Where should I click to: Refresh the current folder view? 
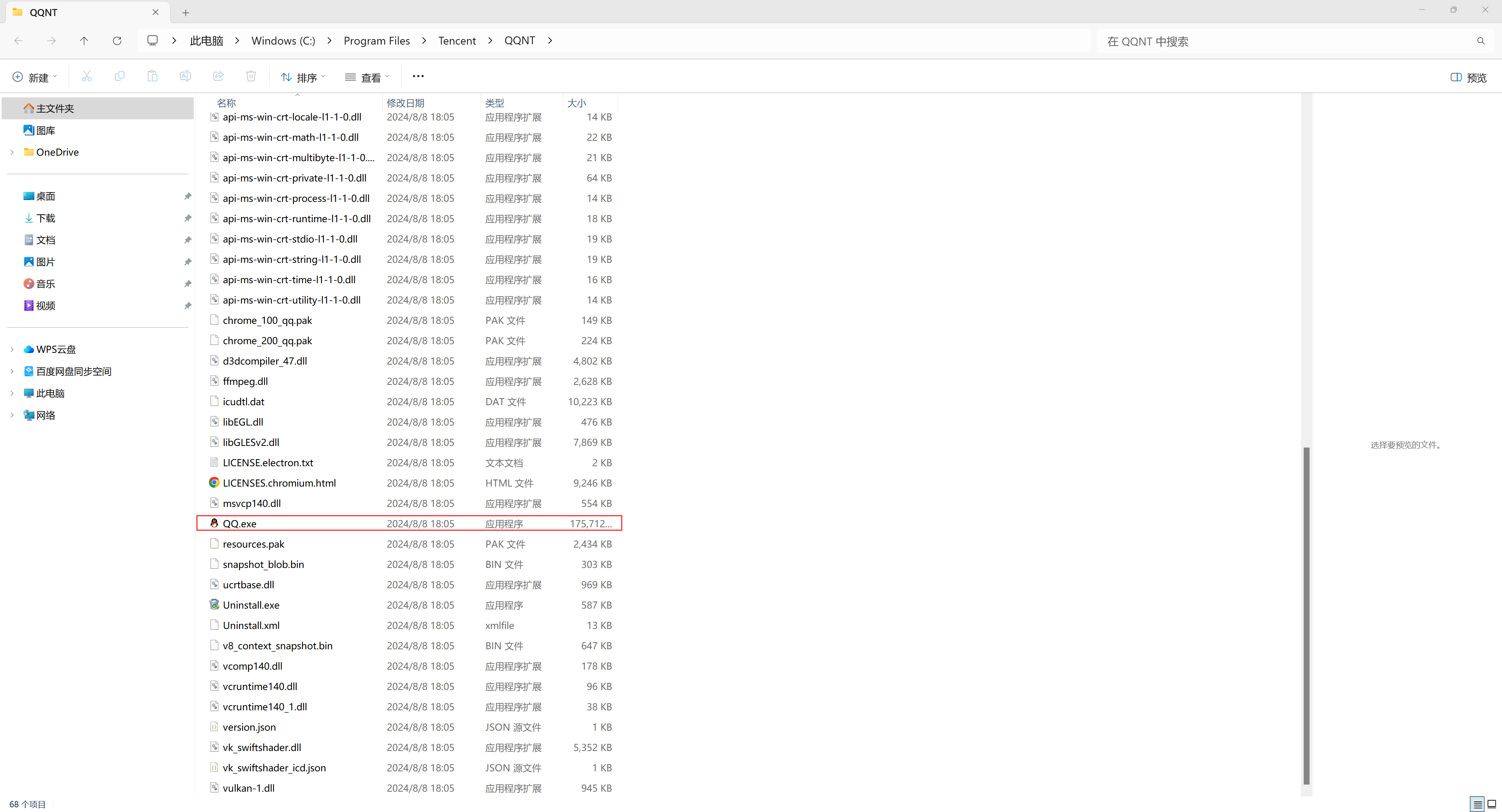pyautogui.click(x=117, y=41)
